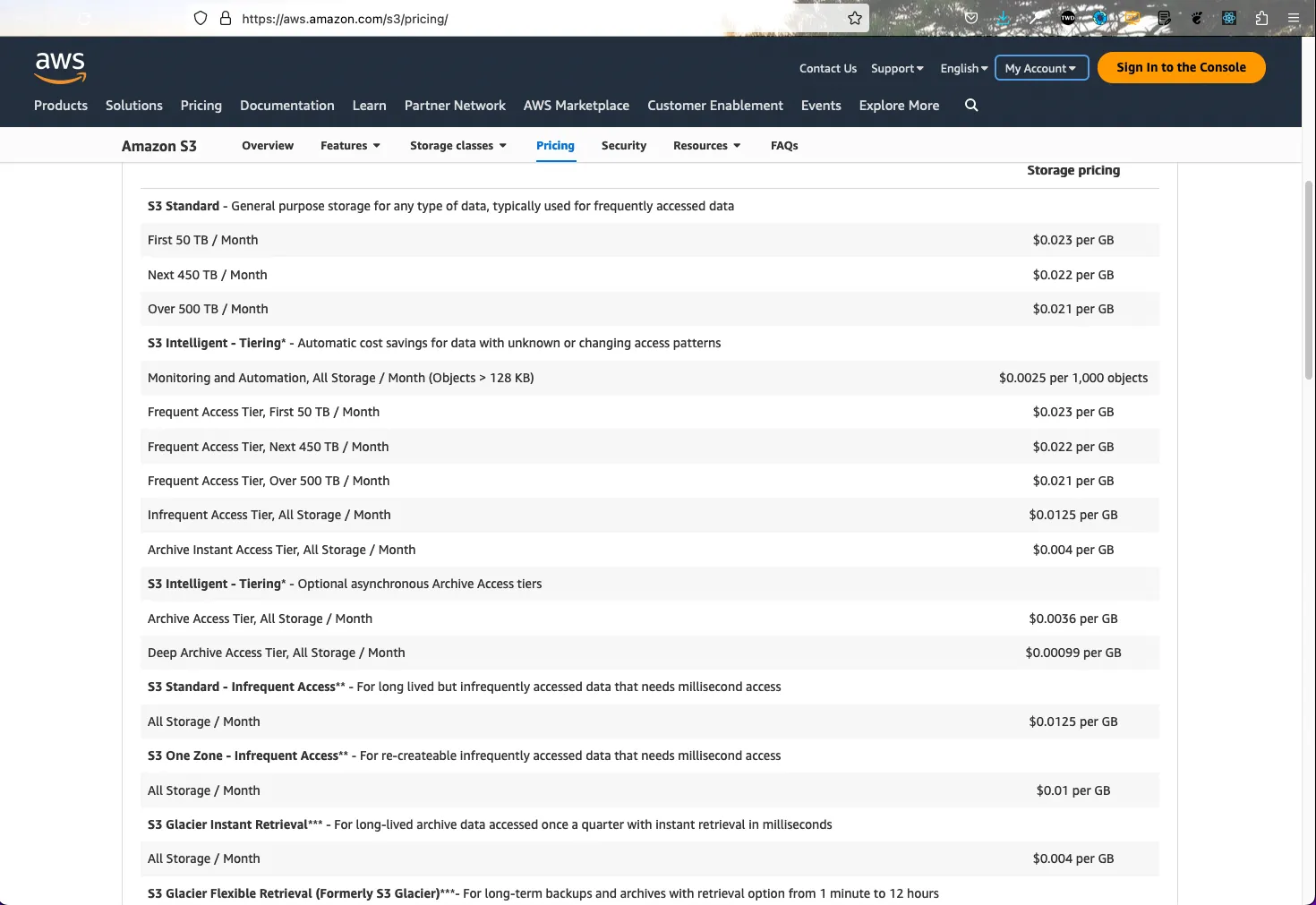
Task: Click Archive Access Tier, All Storage row
Action: point(650,619)
